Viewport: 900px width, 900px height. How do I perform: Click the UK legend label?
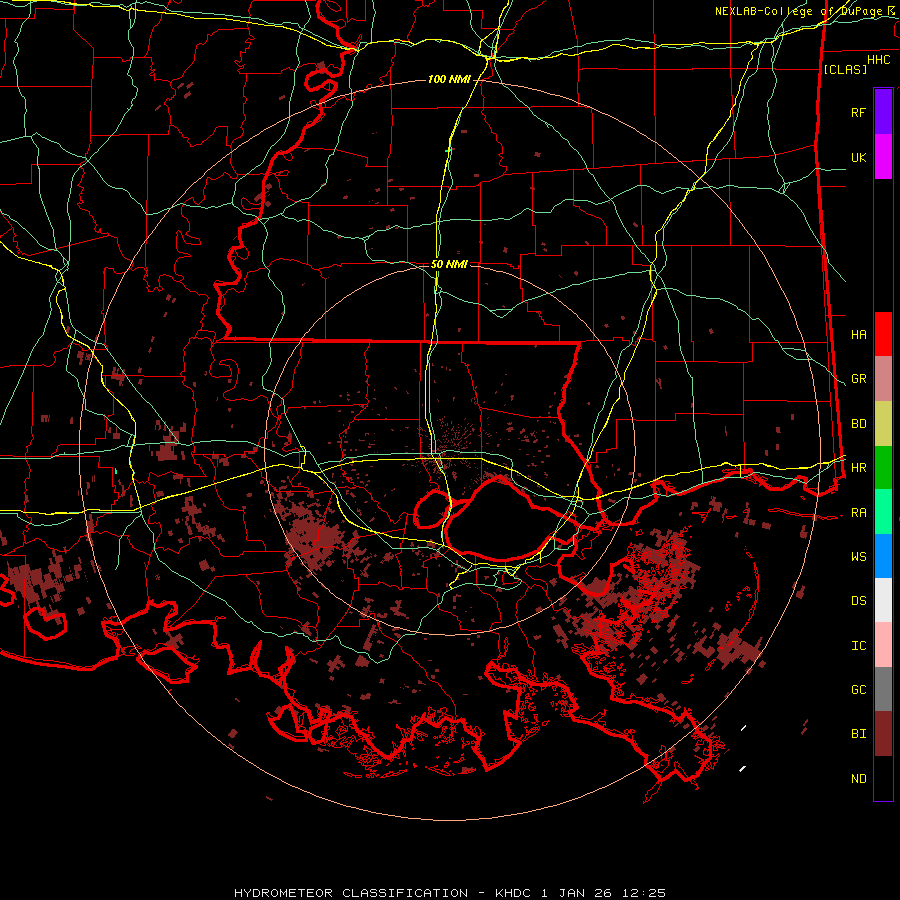pos(858,157)
